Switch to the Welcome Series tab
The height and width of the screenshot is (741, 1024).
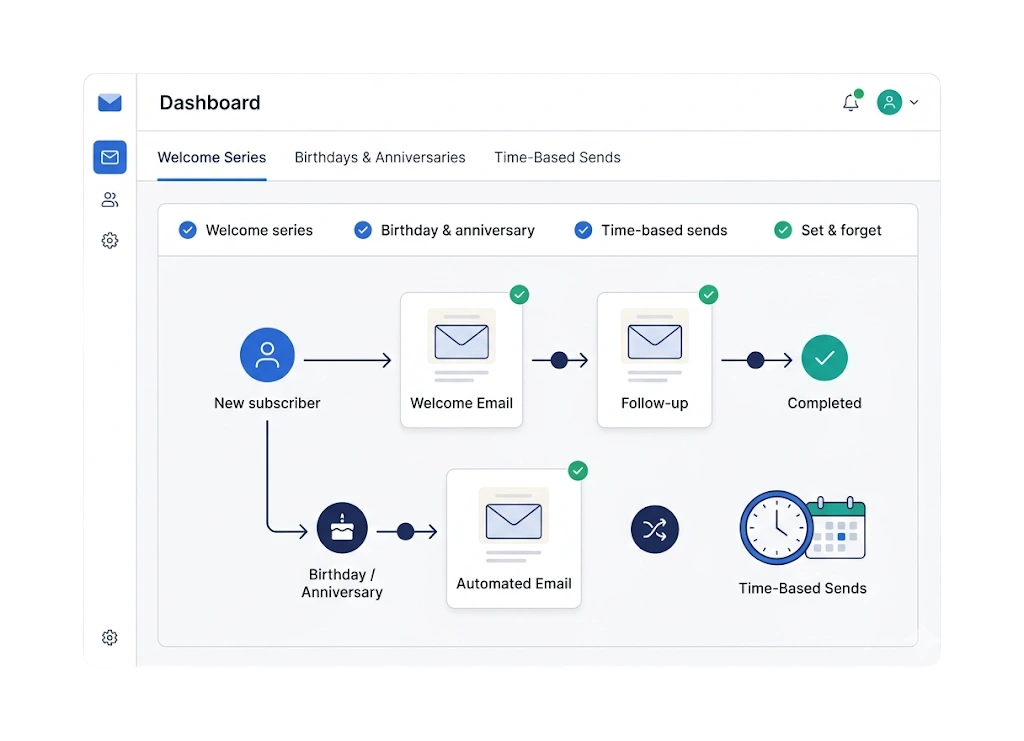click(x=212, y=157)
